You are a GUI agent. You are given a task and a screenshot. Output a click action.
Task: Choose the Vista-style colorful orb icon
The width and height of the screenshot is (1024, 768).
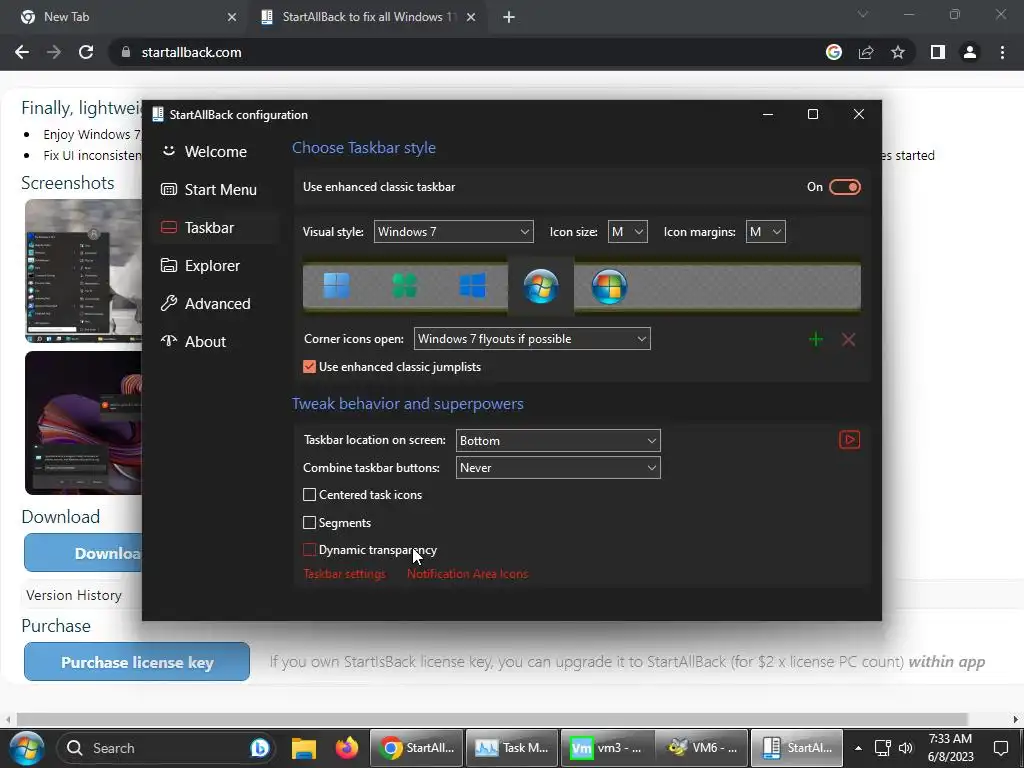click(x=609, y=286)
